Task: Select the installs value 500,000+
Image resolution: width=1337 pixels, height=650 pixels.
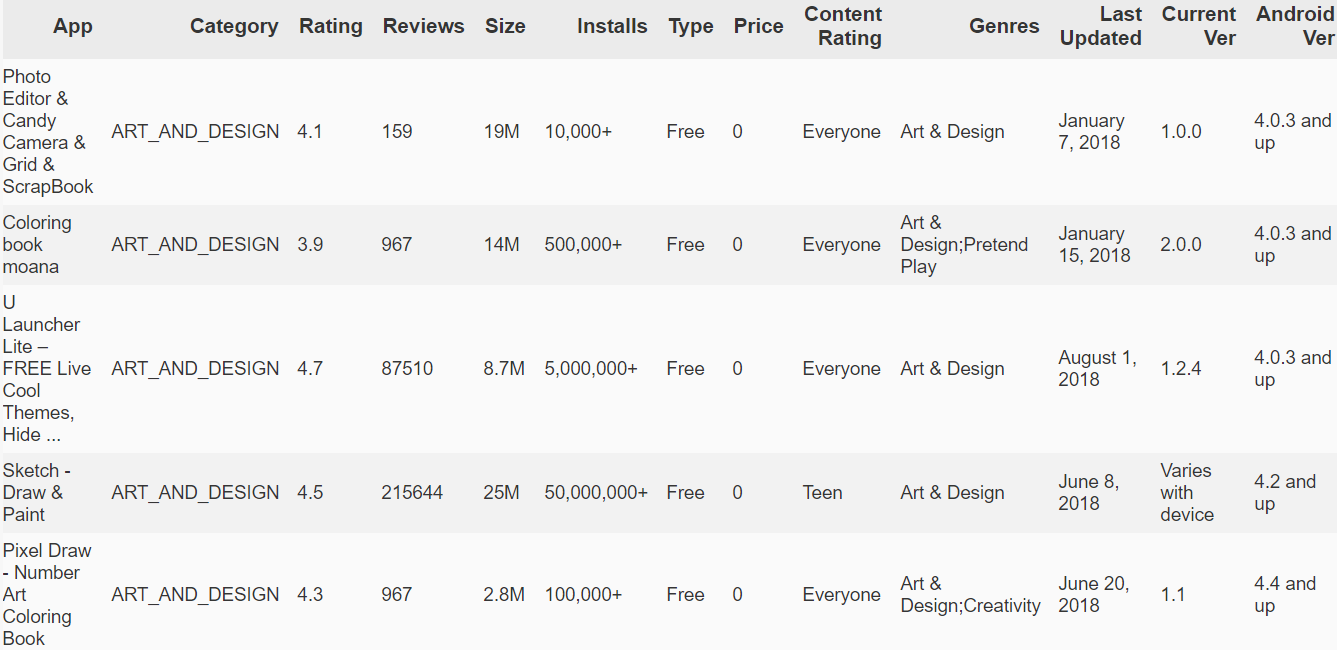Action: (x=584, y=245)
